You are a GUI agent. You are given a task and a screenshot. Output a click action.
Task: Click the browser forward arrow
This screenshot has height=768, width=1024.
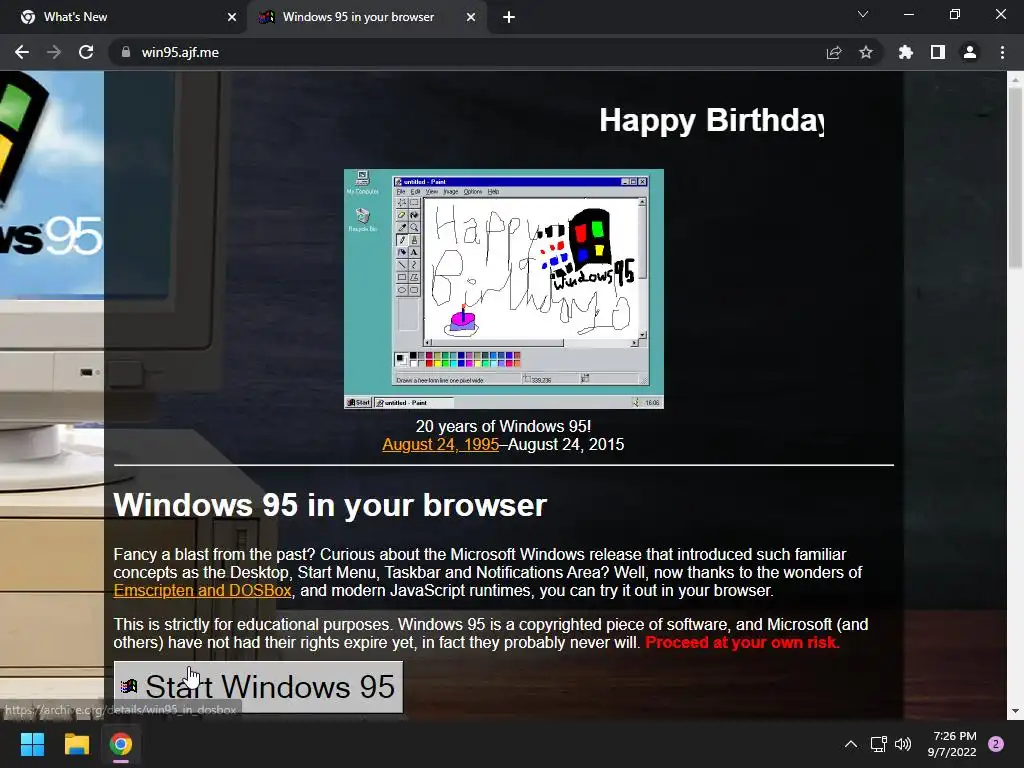pyautogui.click(x=54, y=52)
